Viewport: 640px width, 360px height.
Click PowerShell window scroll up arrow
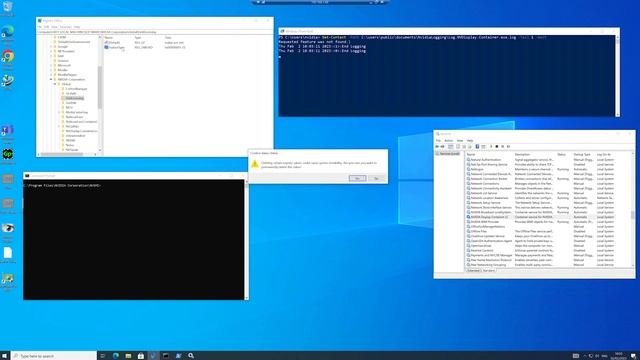(x=618, y=38)
